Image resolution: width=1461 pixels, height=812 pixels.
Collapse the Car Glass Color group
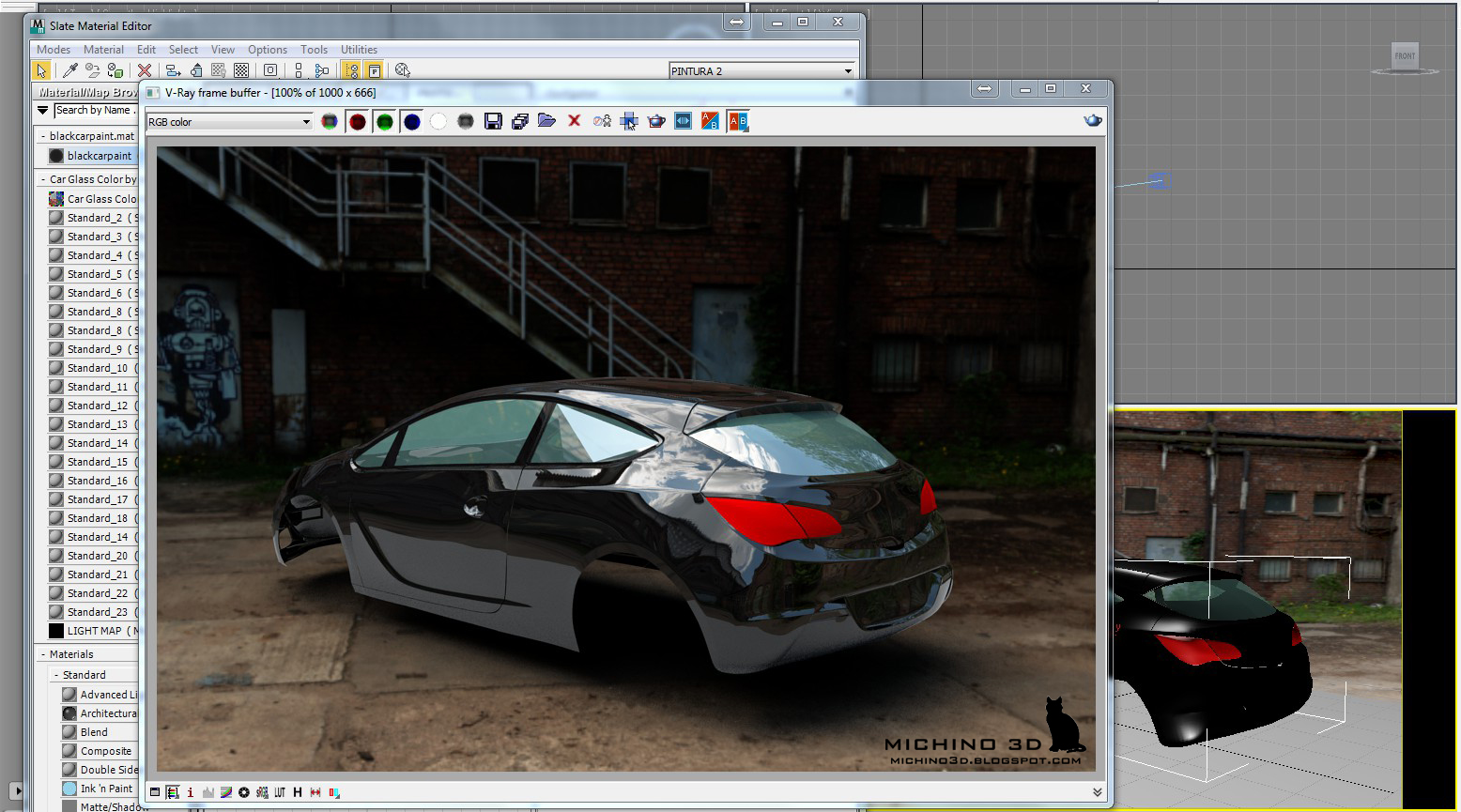tap(43, 179)
